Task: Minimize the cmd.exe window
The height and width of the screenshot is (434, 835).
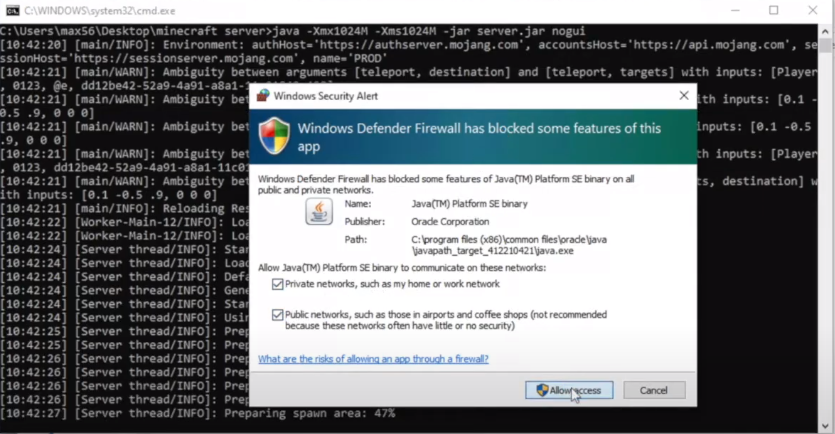Action: point(735,11)
